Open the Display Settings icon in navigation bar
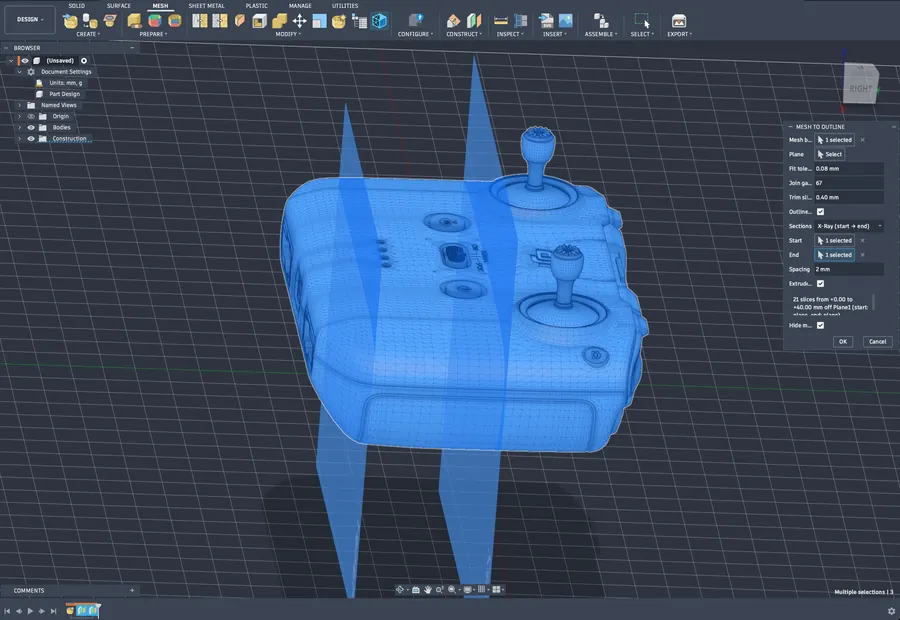900x620 pixels. pos(468,590)
